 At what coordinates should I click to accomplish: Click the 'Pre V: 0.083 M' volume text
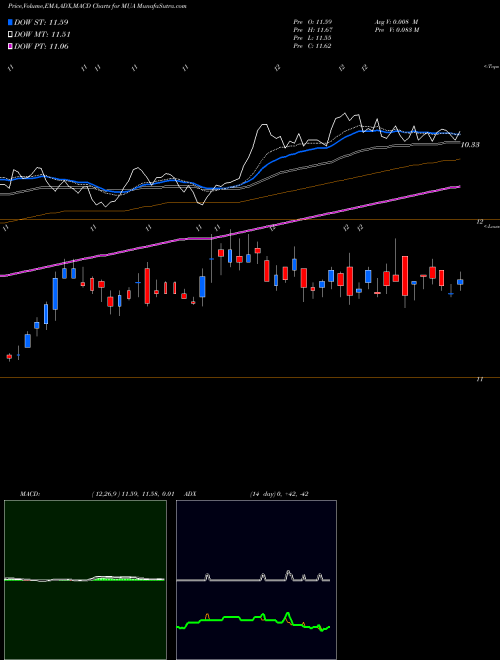tap(396, 30)
